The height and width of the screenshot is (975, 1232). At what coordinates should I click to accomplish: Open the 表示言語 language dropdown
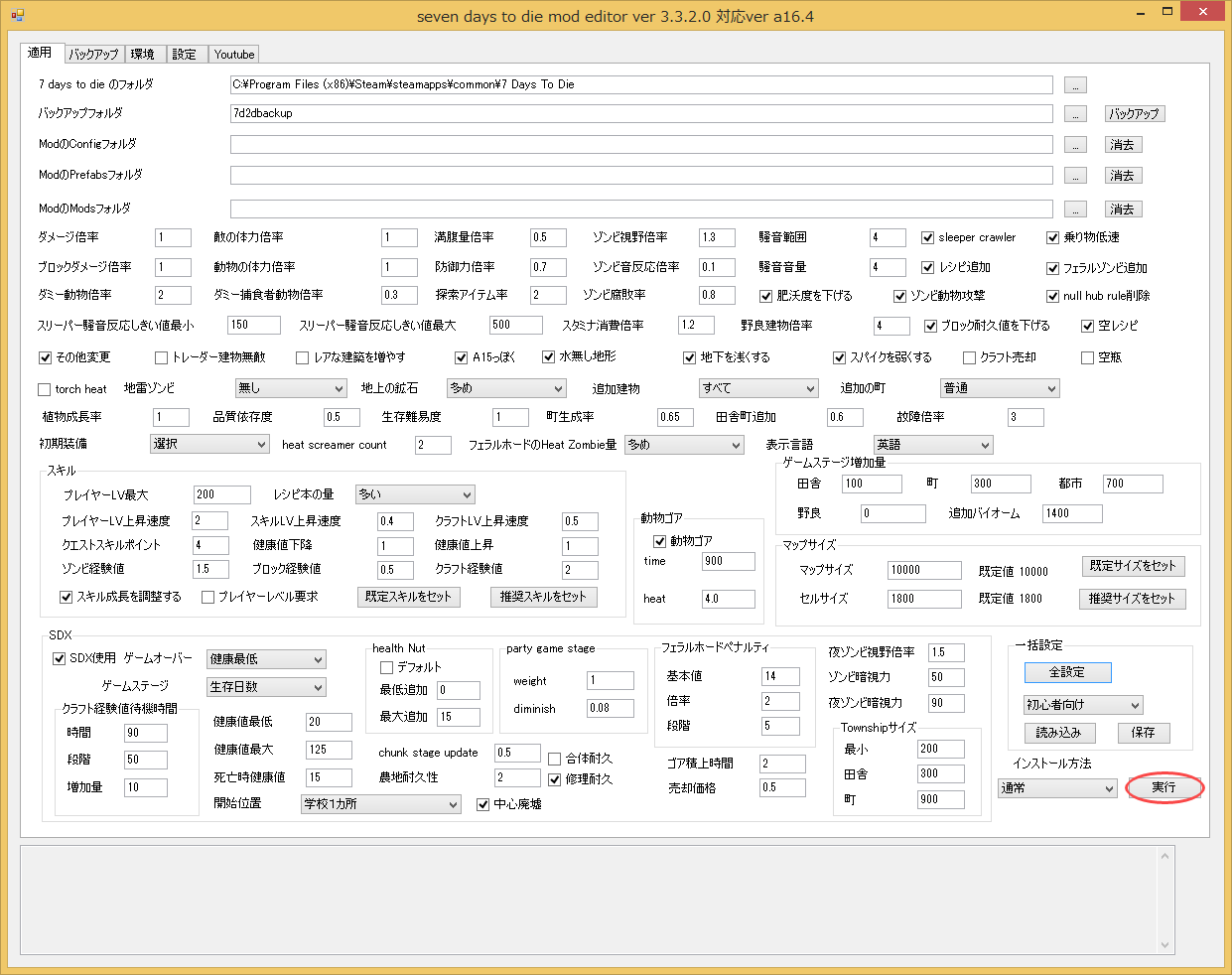pyautogui.click(x=933, y=445)
